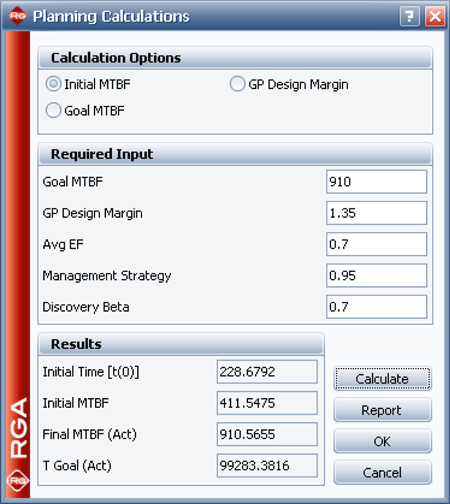This screenshot has height=504, width=450.
Task: Click the Discovery Beta input field
Action: pyautogui.click(x=377, y=307)
